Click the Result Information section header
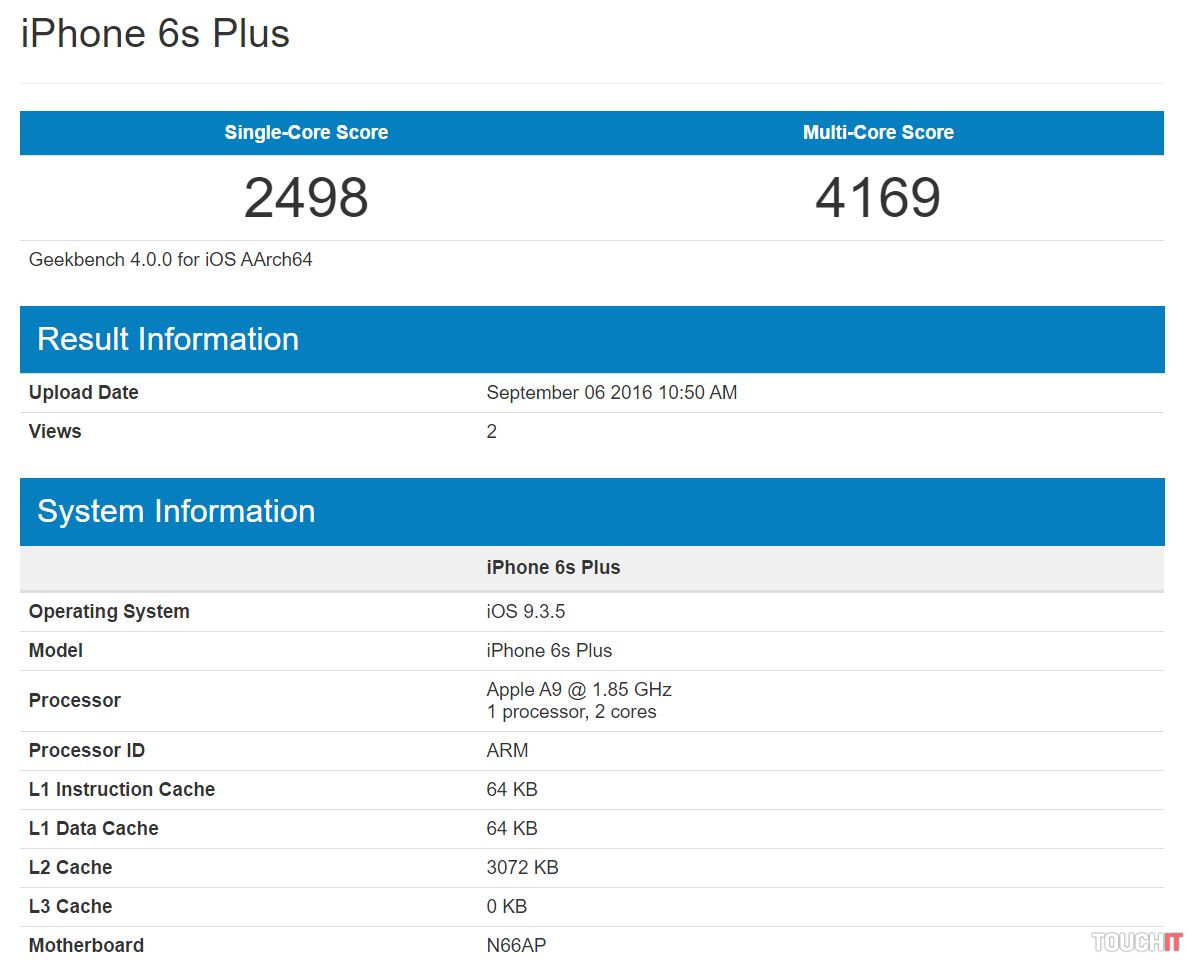The height and width of the screenshot is (963, 1195). coord(168,339)
